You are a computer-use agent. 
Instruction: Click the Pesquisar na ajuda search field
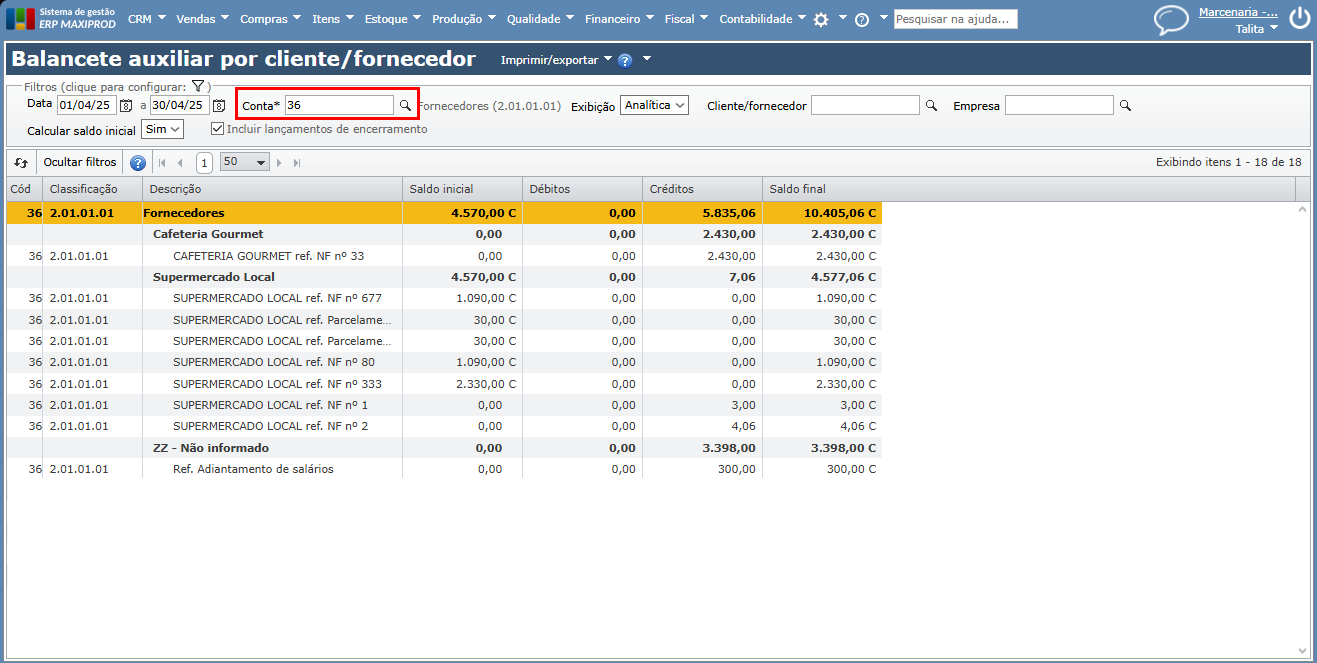[955, 19]
